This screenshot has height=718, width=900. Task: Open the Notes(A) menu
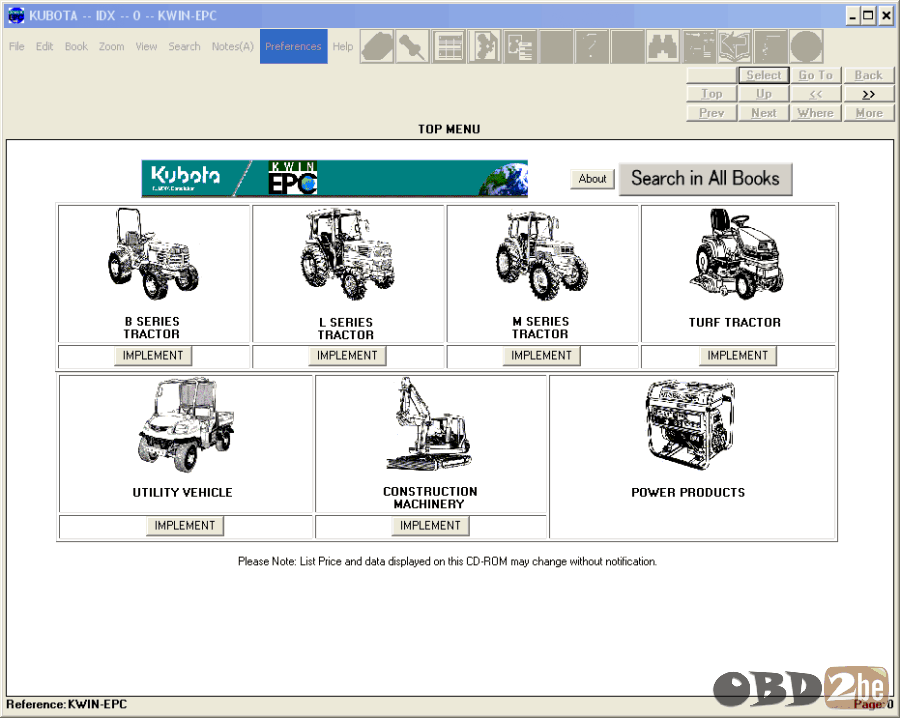(x=232, y=46)
